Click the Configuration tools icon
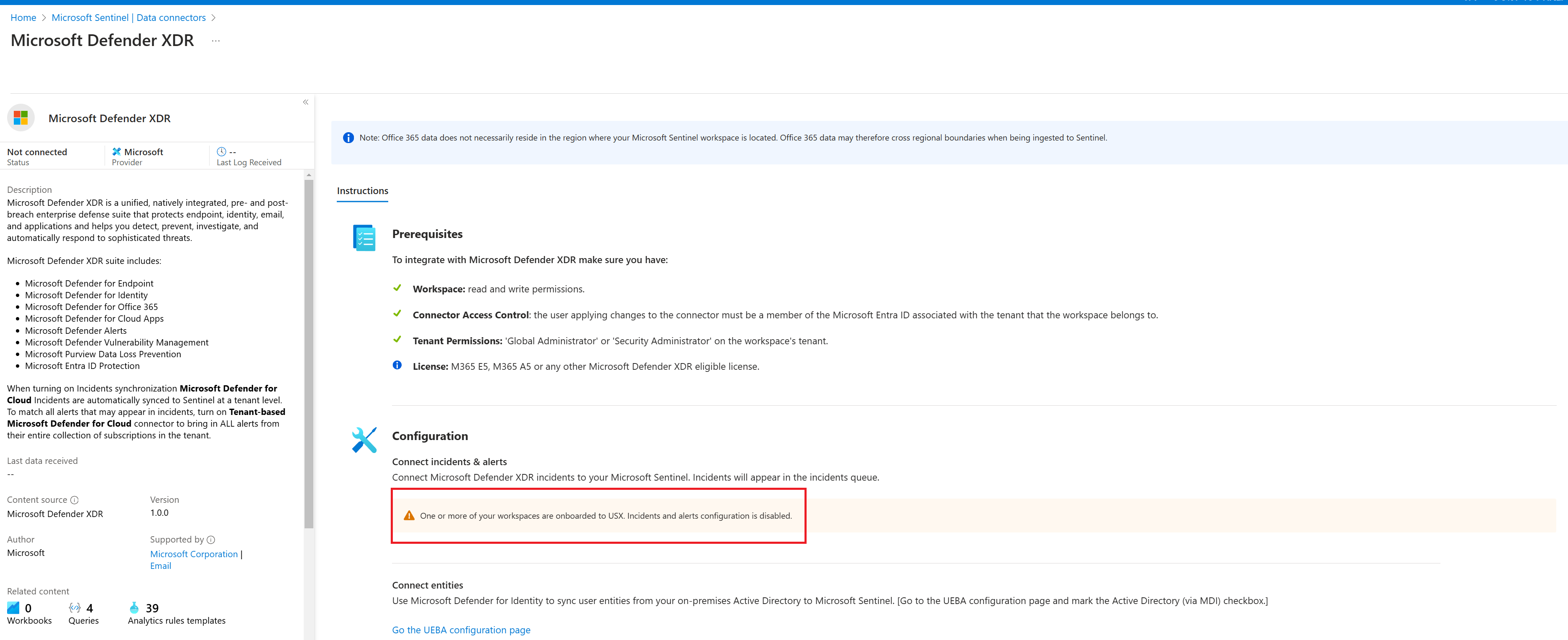 [x=364, y=440]
